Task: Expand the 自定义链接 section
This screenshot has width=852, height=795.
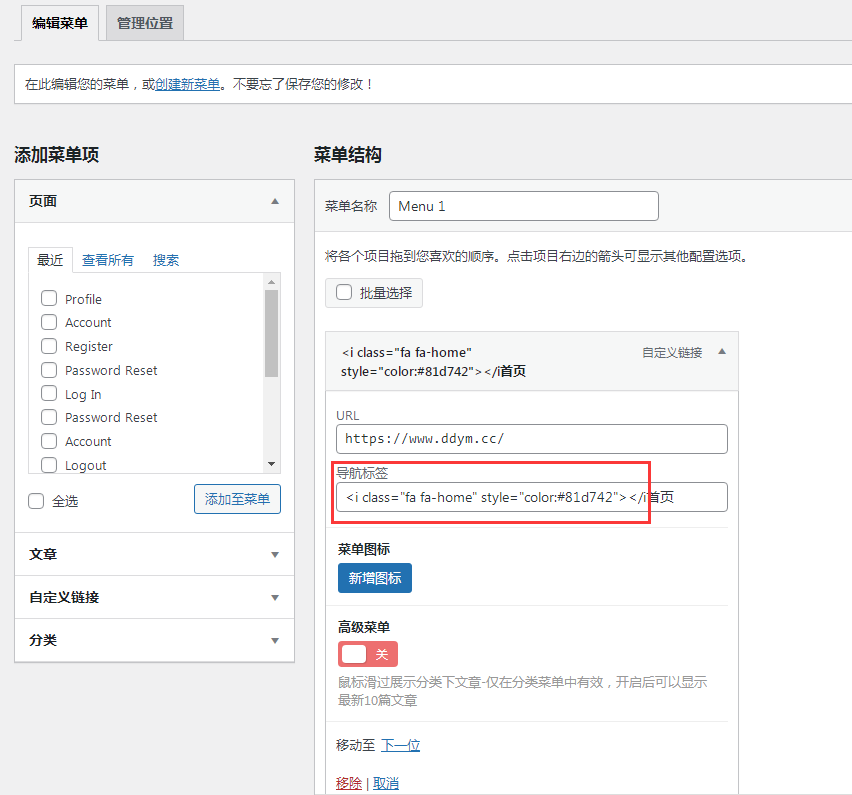Action: pyautogui.click(x=275, y=598)
